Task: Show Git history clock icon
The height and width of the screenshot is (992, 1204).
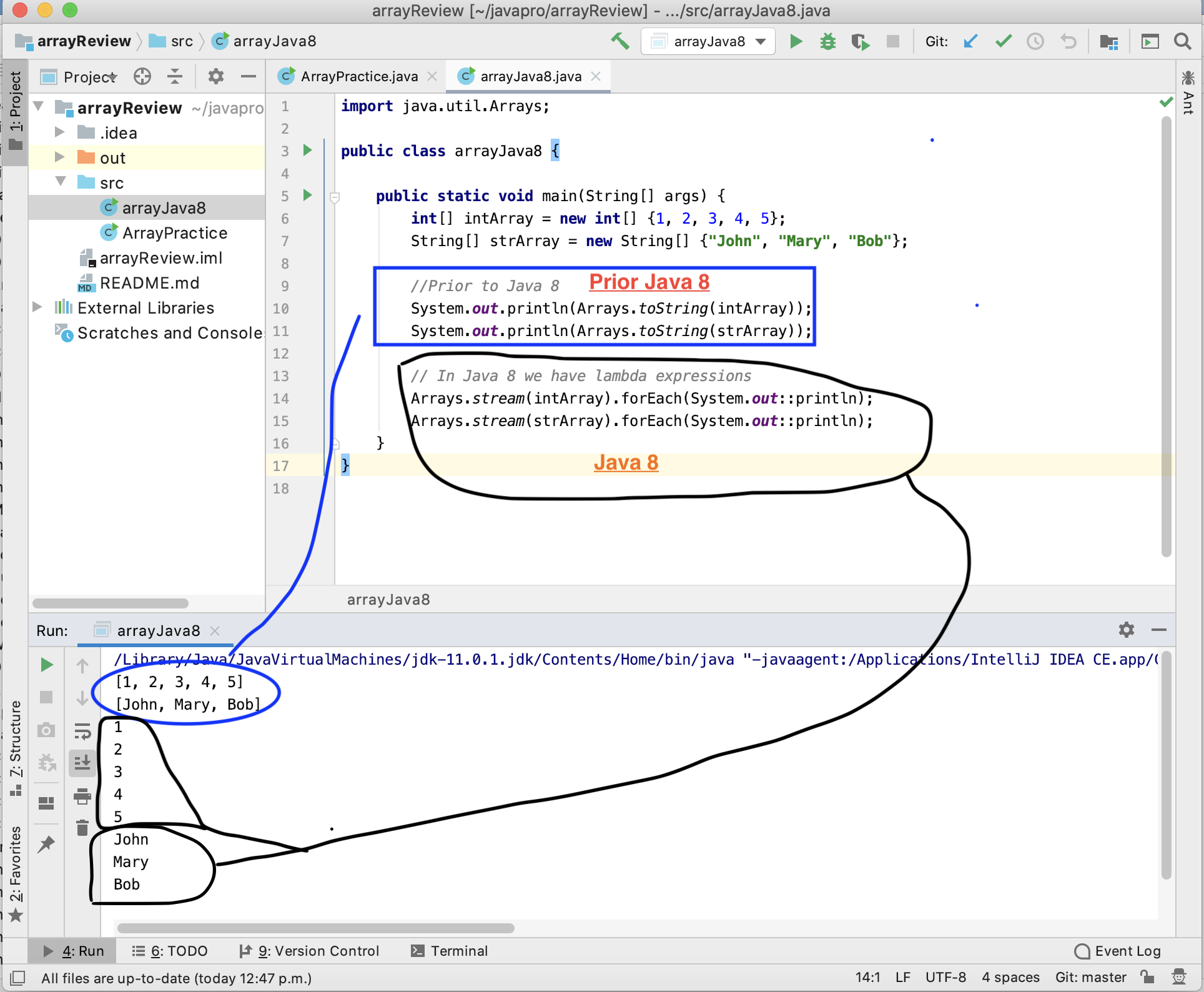Action: [x=1035, y=41]
